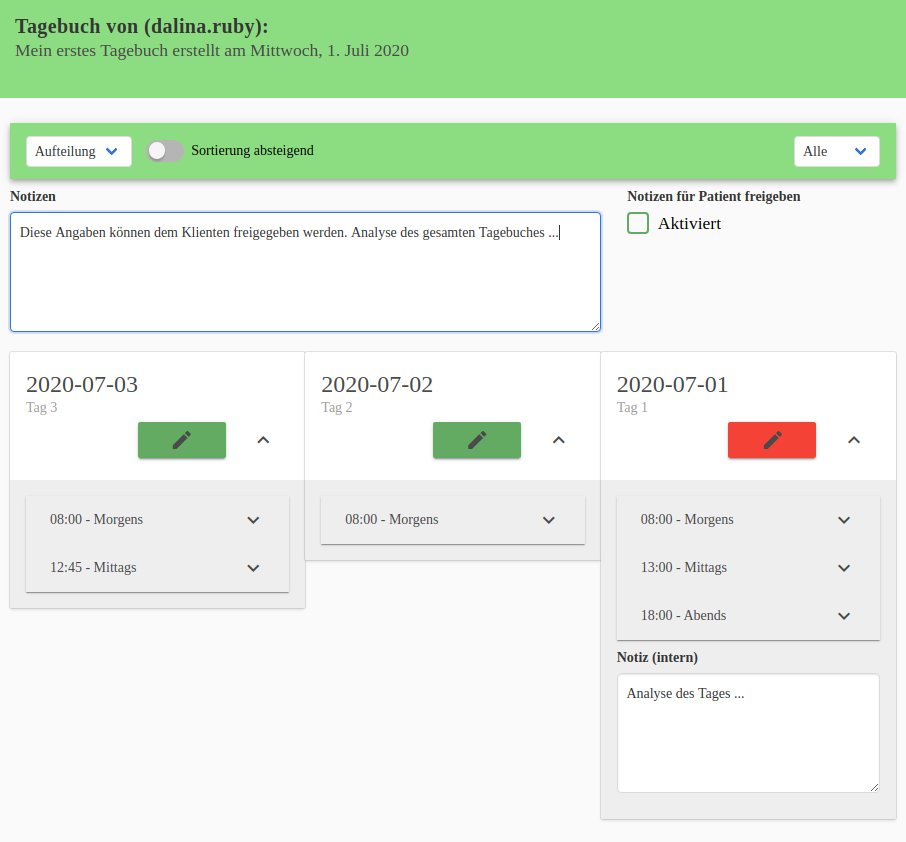The width and height of the screenshot is (906, 842).
Task: Click the Notiz (intern) text field
Action: point(747,730)
